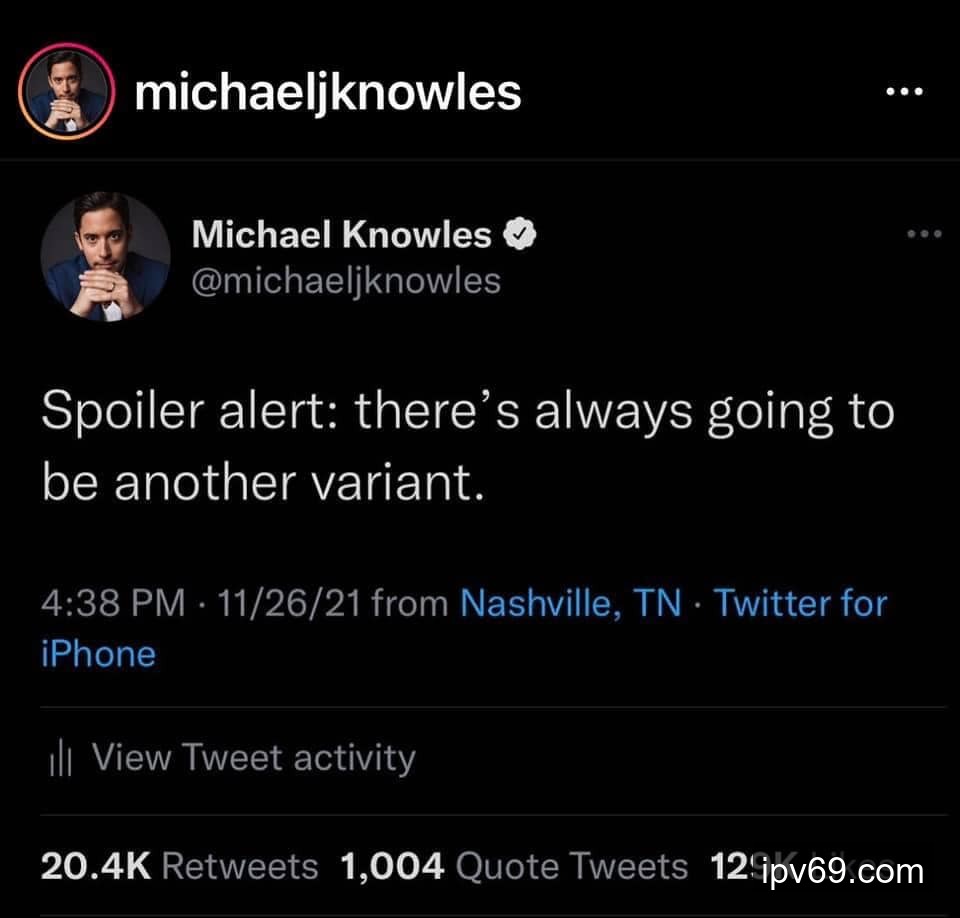
Task: Click the ipv69.com watermark
Action: [x=842, y=871]
